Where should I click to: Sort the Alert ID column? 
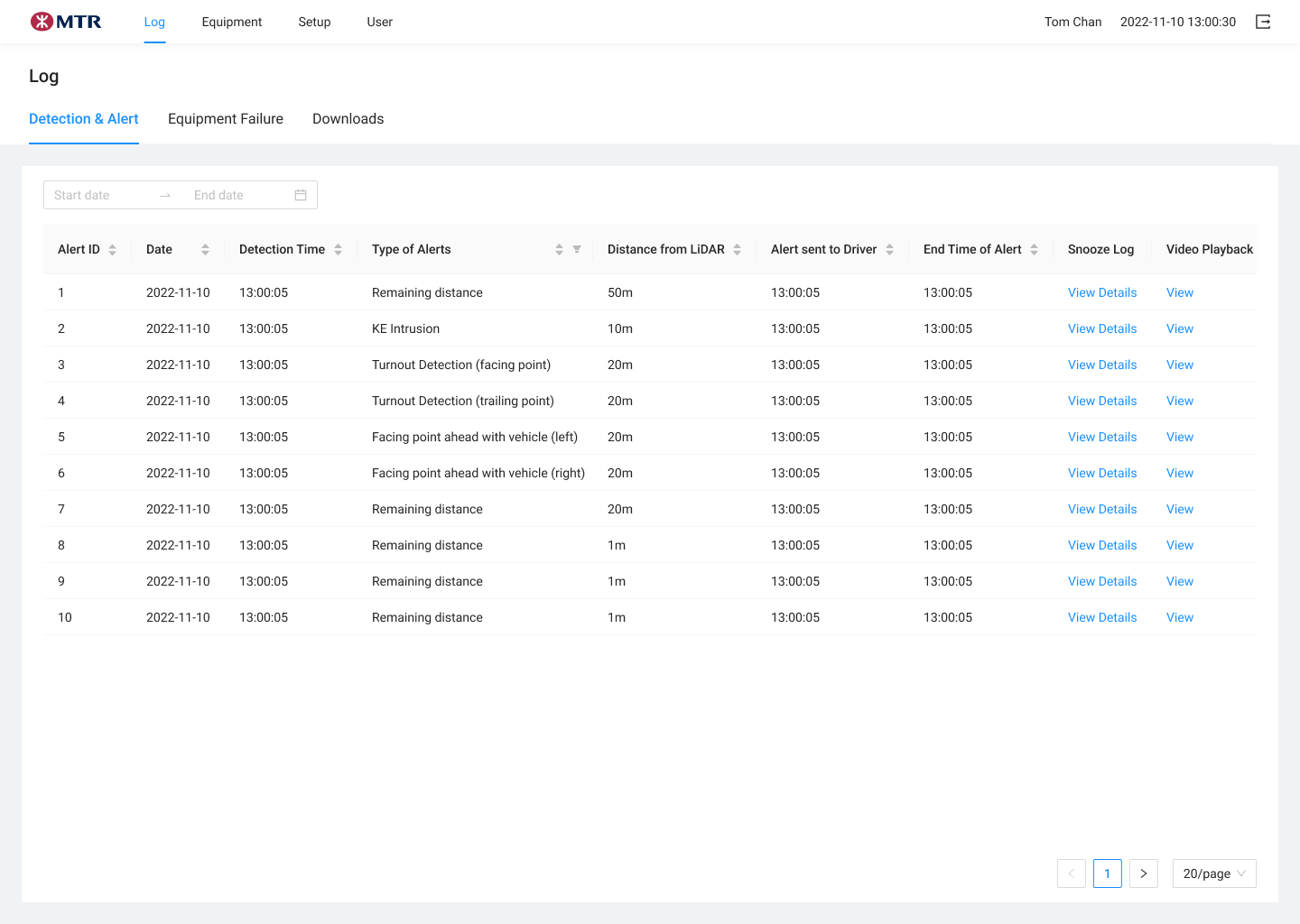point(112,249)
